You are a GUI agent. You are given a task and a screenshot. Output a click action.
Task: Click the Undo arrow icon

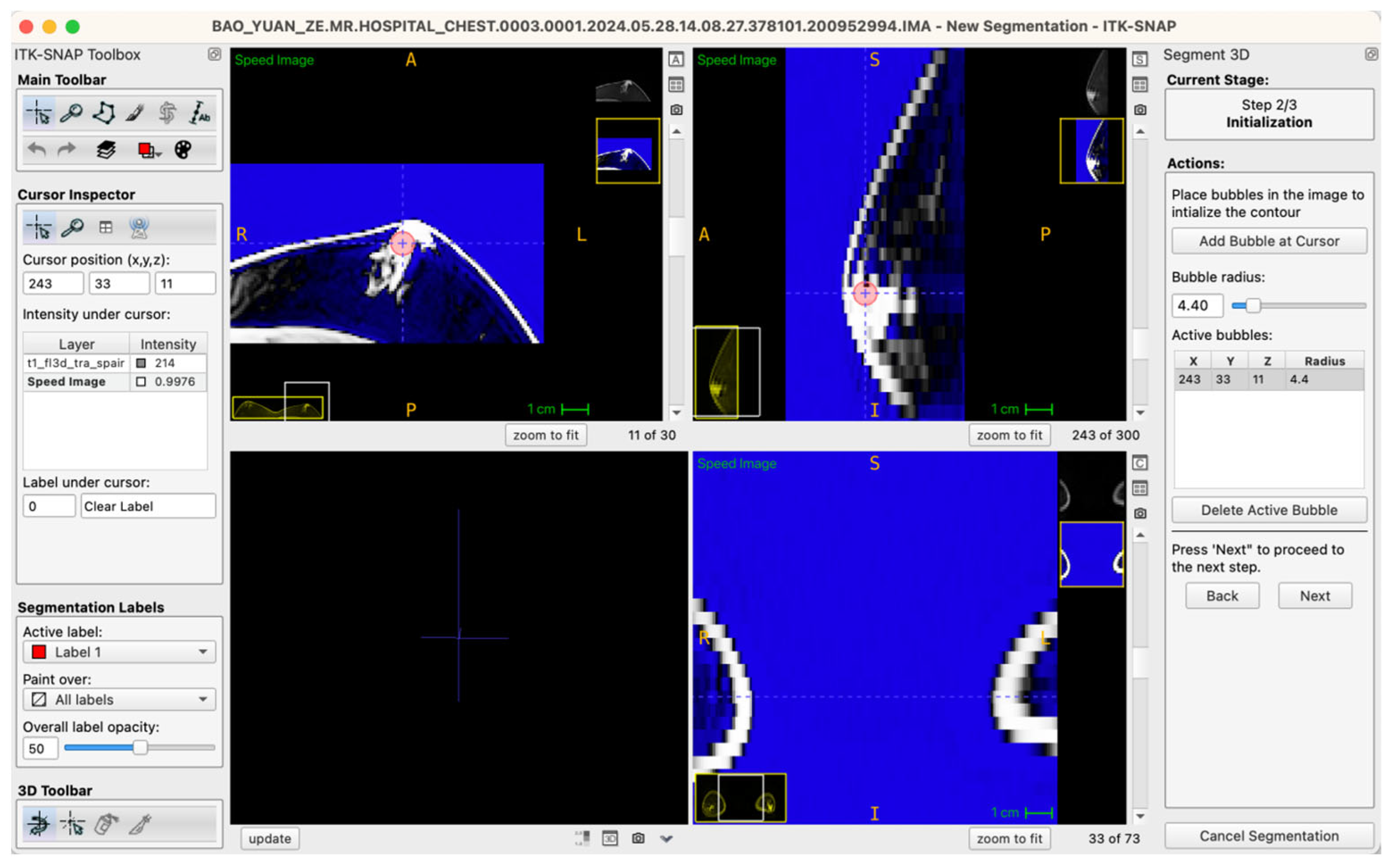click(36, 149)
